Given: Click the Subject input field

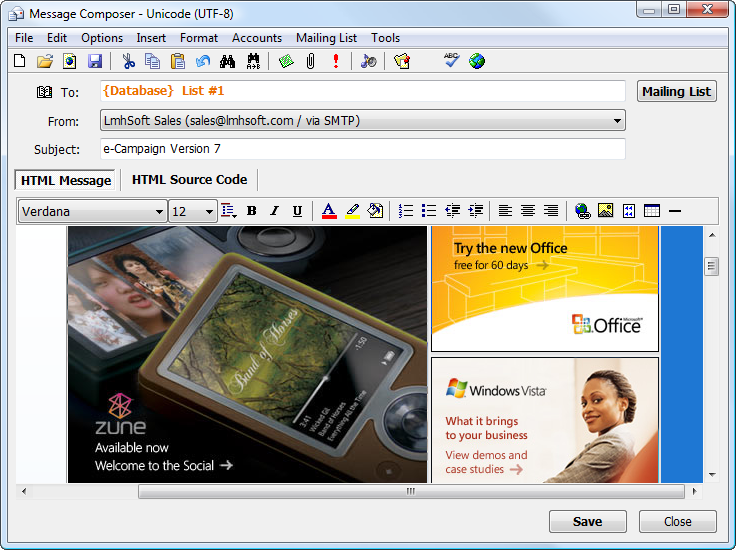Looking at the screenshot, I should [x=362, y=149].
